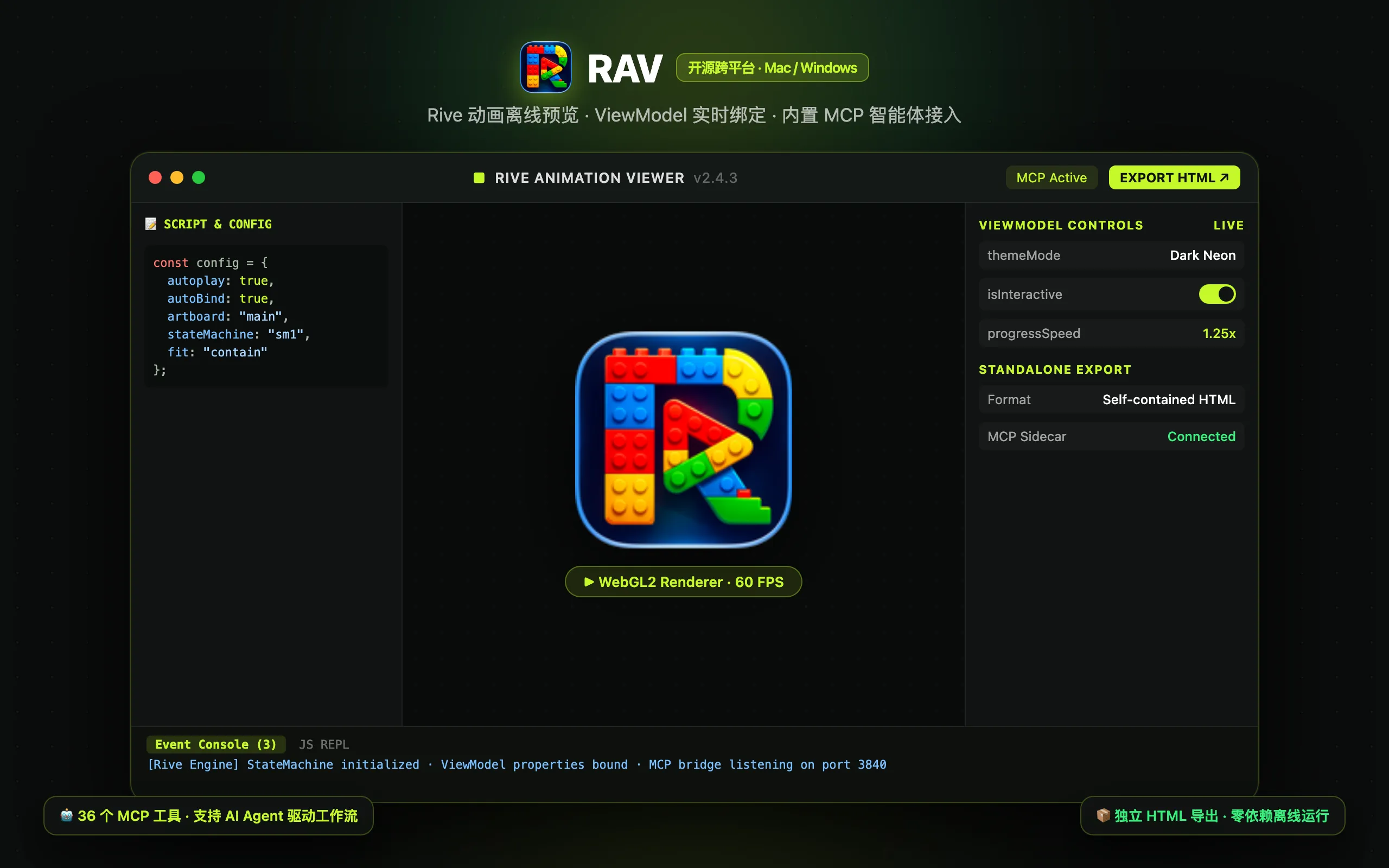Click the notepad icon beside Script & Config
1389x868 pixels.
[x=150, y=224]
